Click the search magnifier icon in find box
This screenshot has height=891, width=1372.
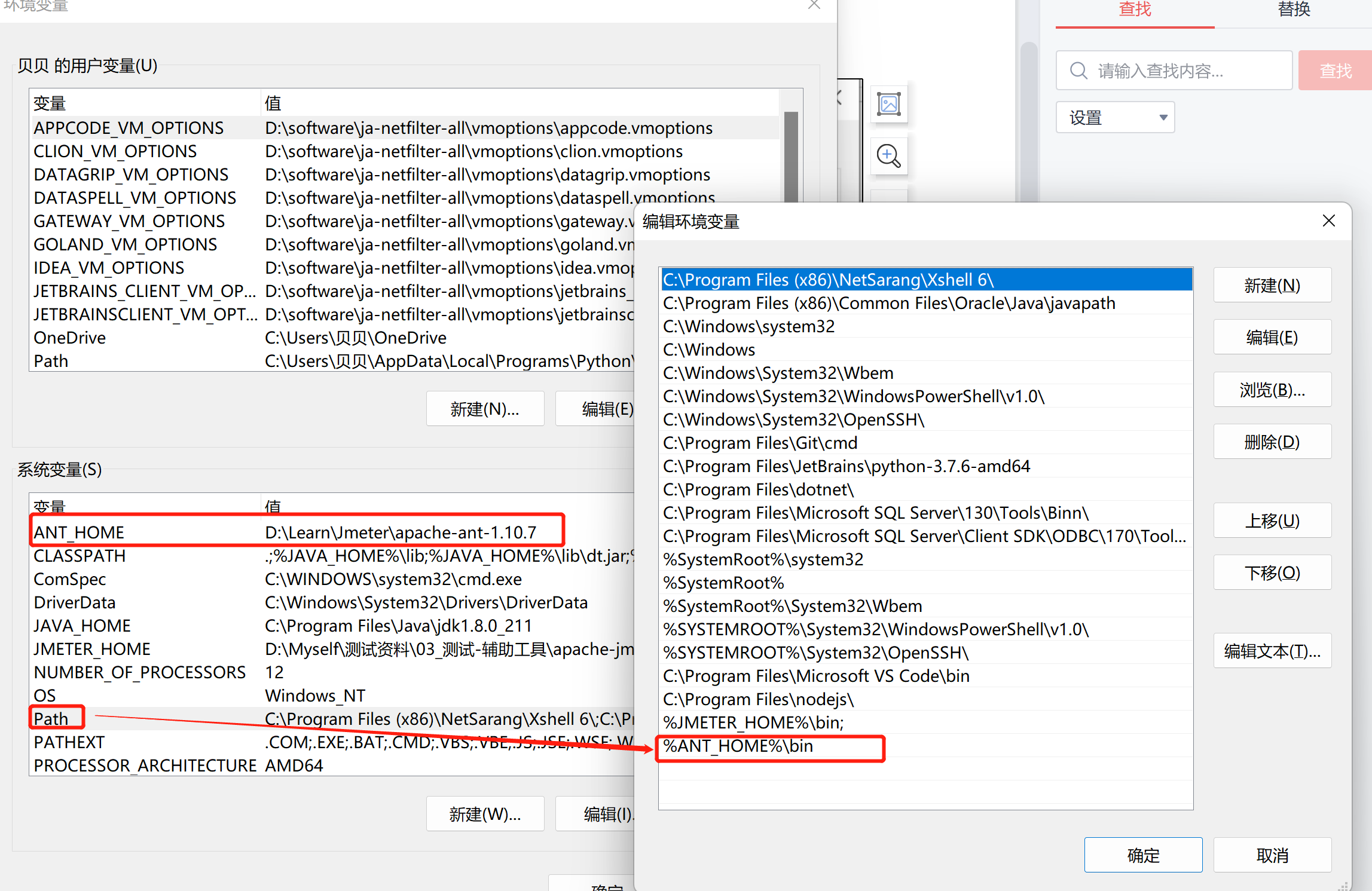pos(1078,71)
